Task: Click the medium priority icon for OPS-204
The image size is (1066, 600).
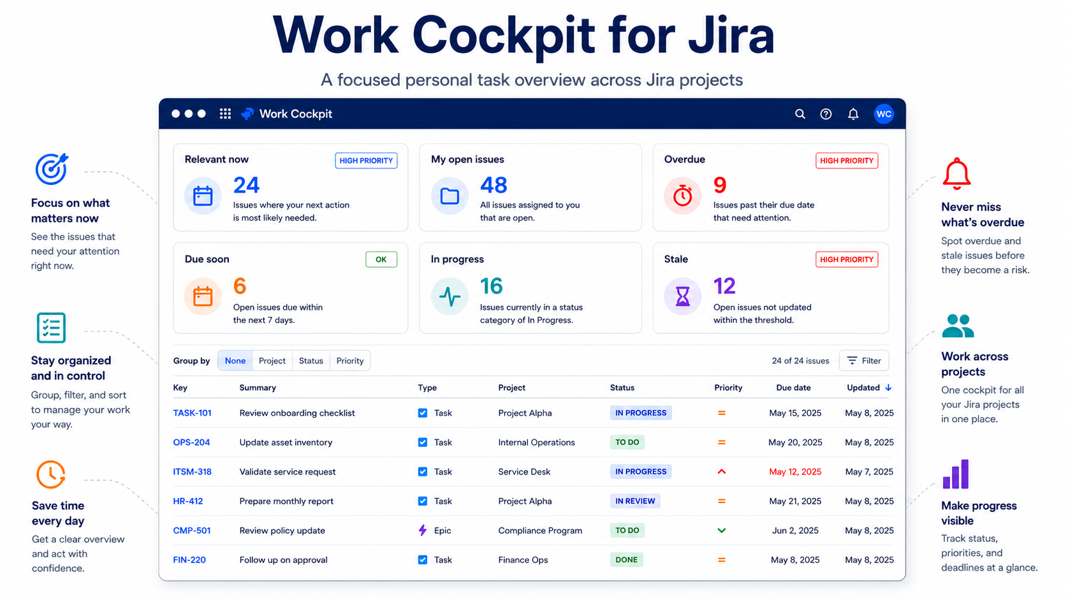Action: pos(721,442)
